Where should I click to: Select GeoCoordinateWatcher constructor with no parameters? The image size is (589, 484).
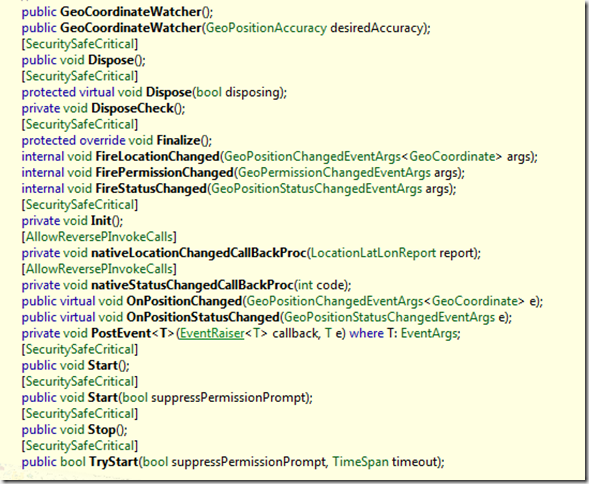coord(131,12)
